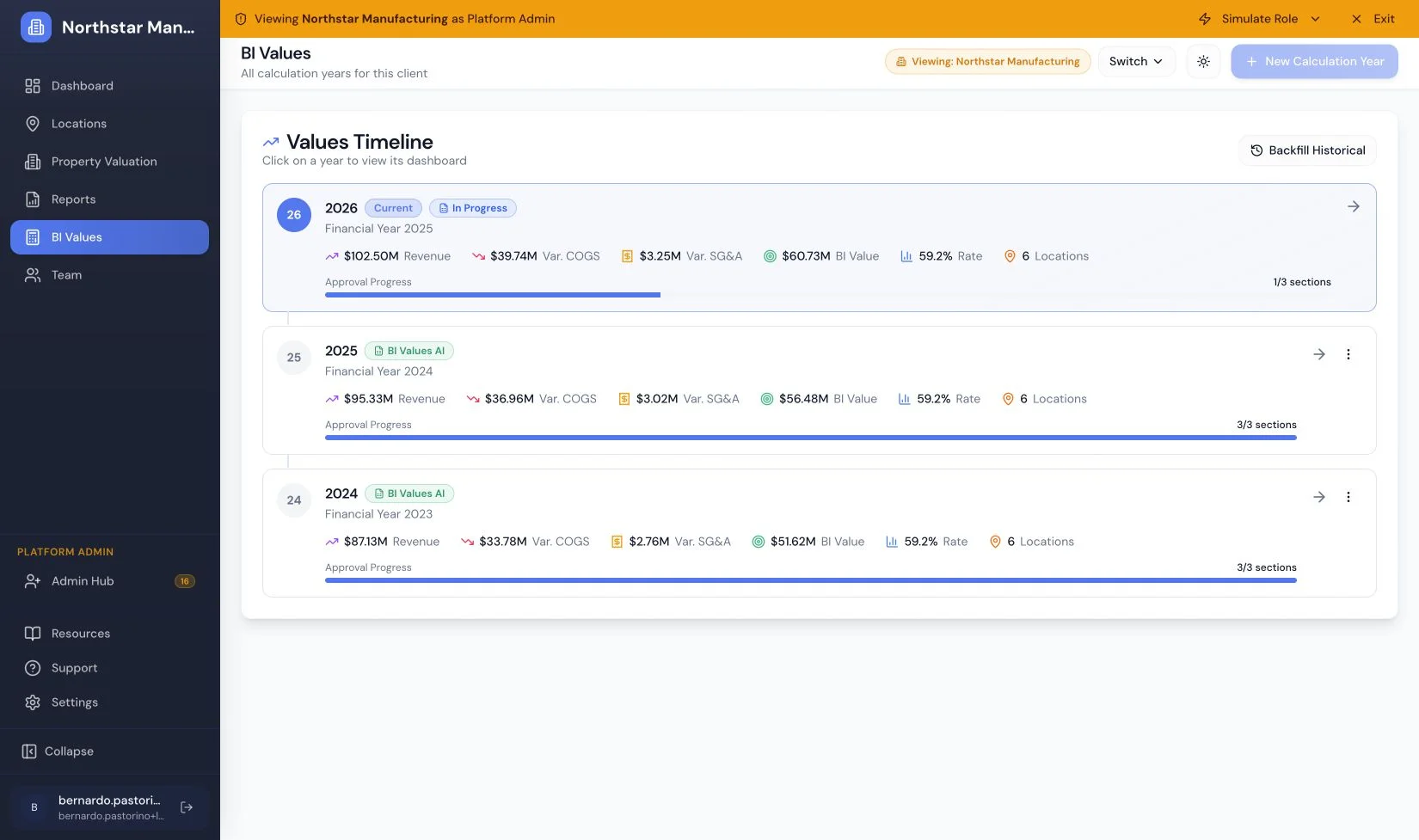Click the Northstar Manufacturing logo icon

(x=36, y=28)
